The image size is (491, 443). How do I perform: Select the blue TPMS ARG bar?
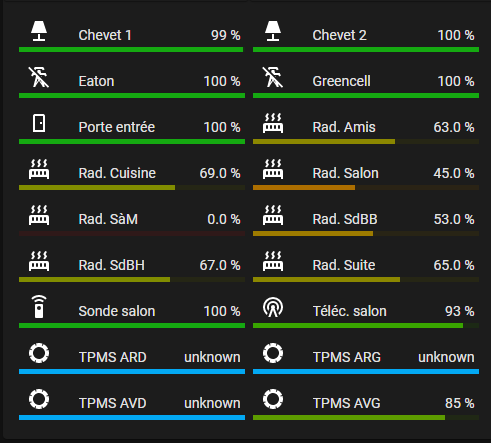coord(366,371)
